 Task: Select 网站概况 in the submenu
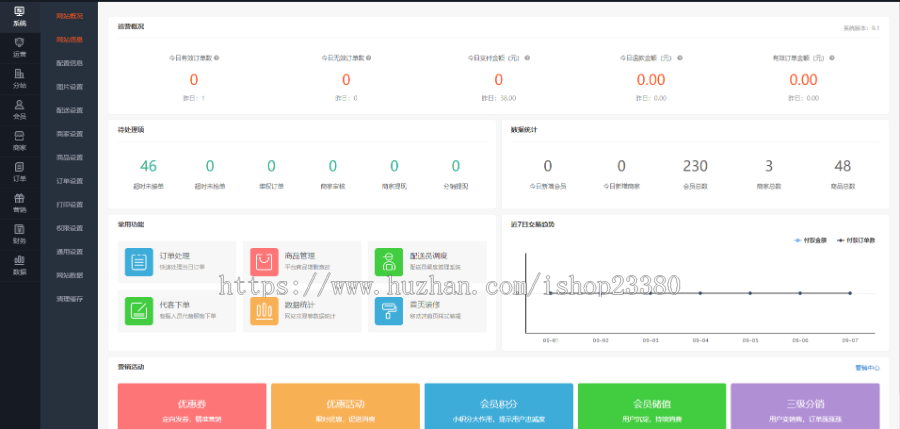pyautogui.click(x=69, y=16)
